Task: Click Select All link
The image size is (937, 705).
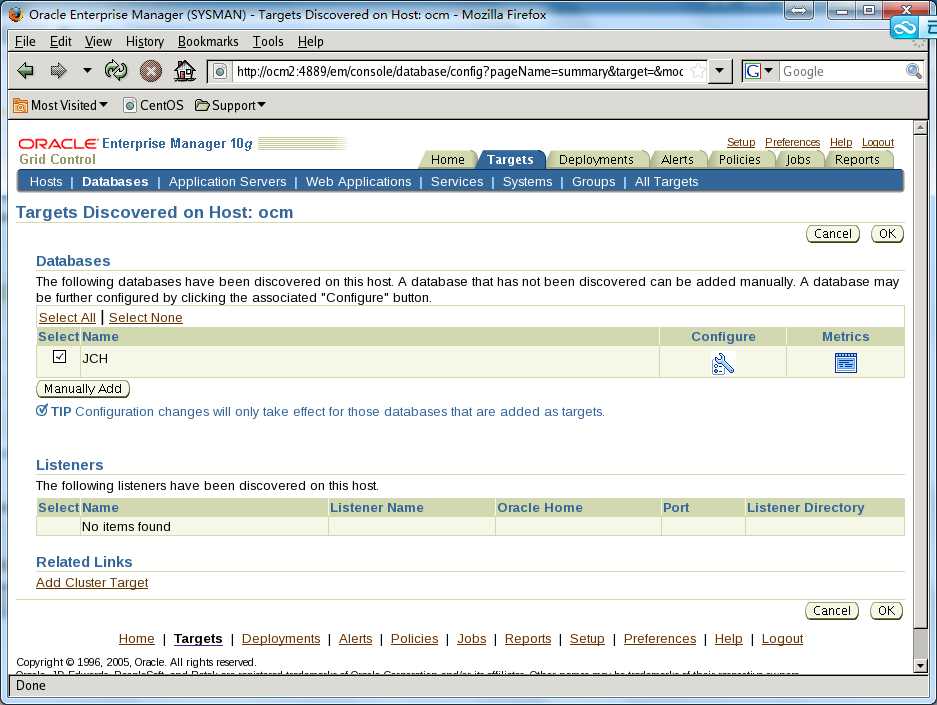Action: click(x=67, y=318)
